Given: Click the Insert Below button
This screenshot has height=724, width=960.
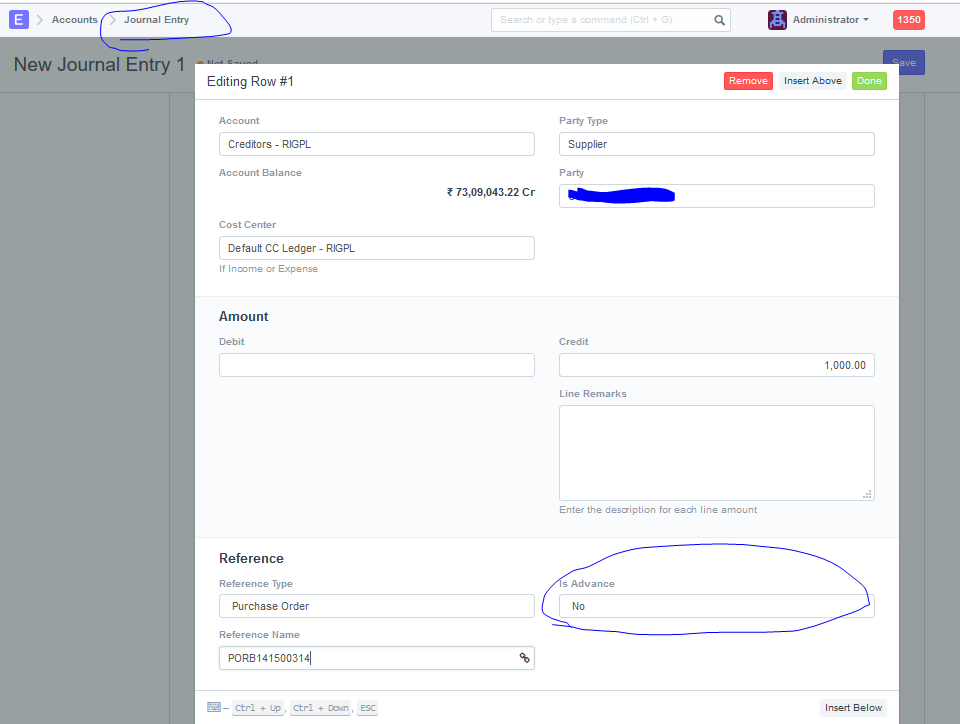Looking at the screenshot, I should point(853,707).
